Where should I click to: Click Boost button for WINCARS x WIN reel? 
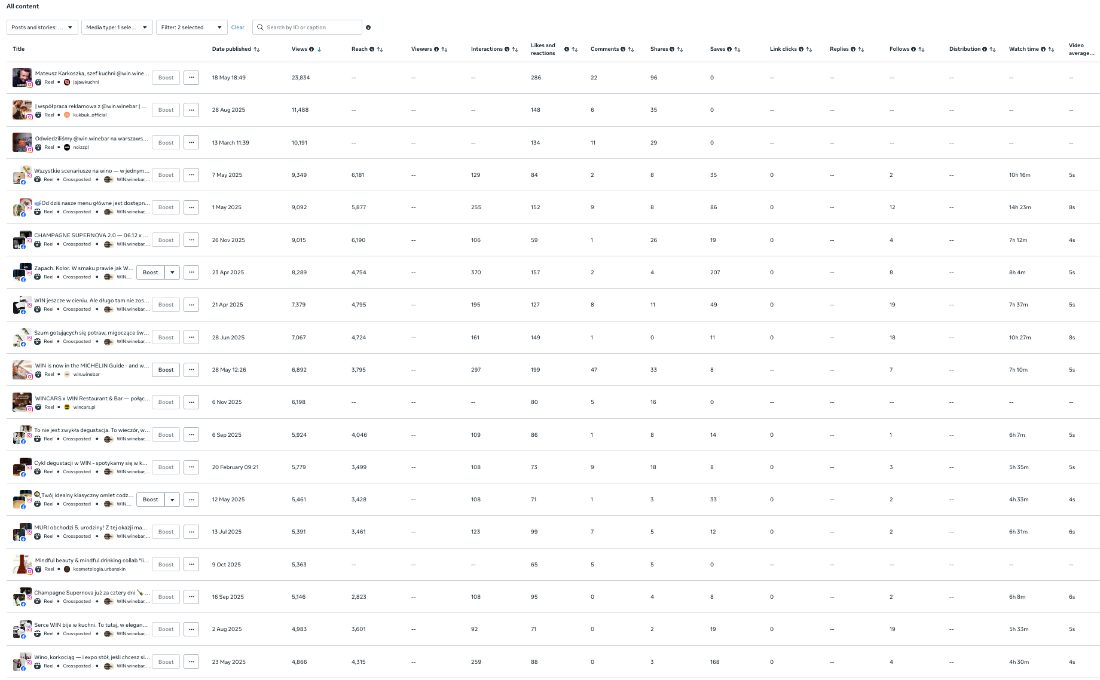point(166,402)
